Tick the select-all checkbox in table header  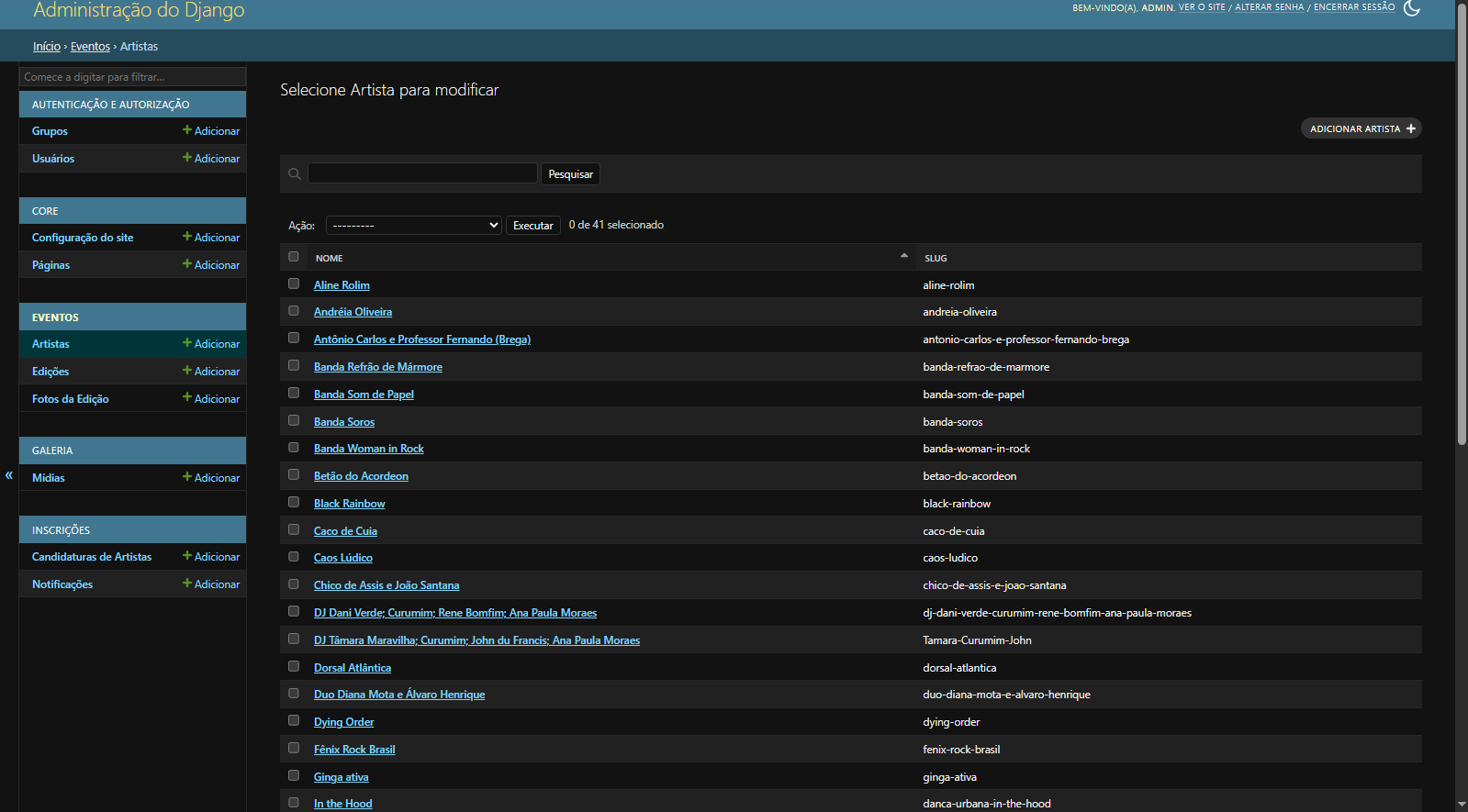pyautogui.click(x=294, y=257)
